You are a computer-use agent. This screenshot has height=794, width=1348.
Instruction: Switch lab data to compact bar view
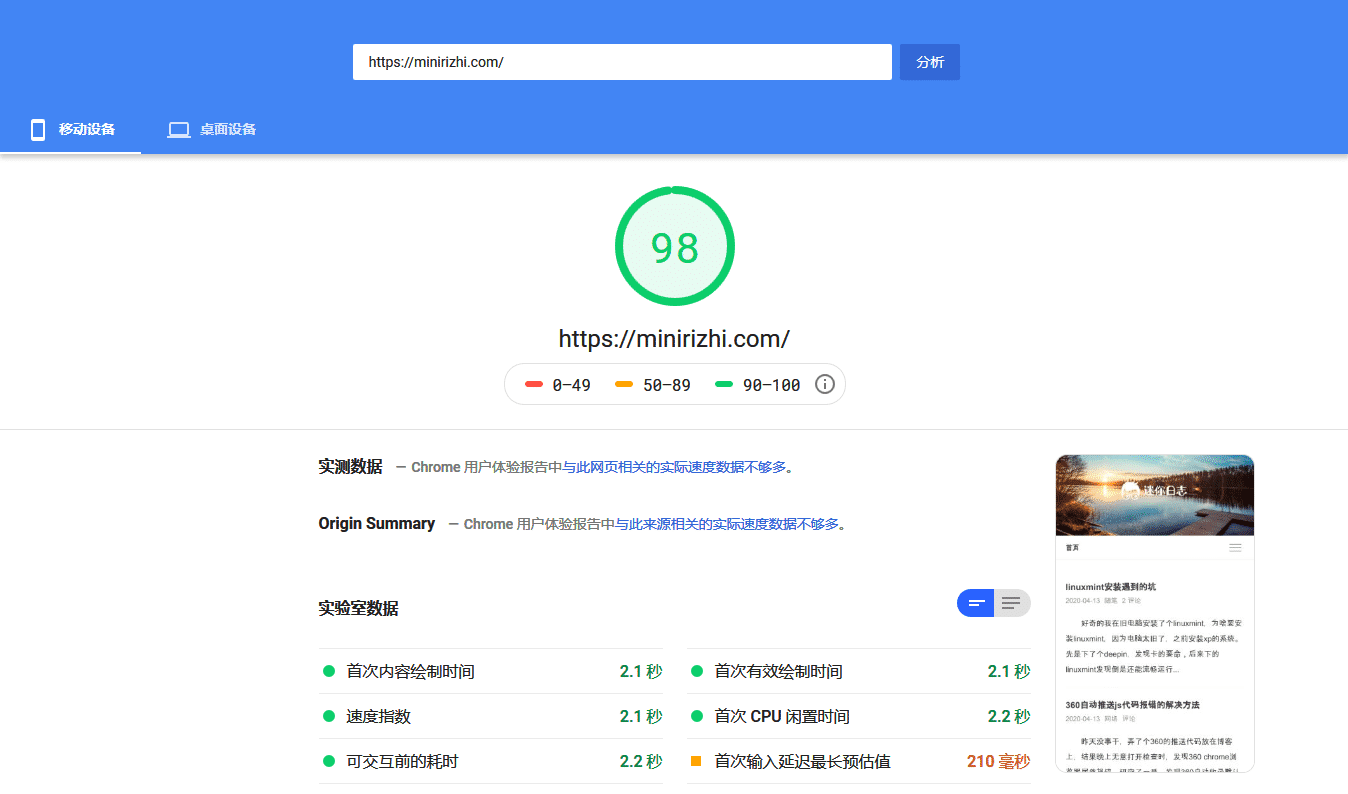pyautogui.click(x=976, y=603)
